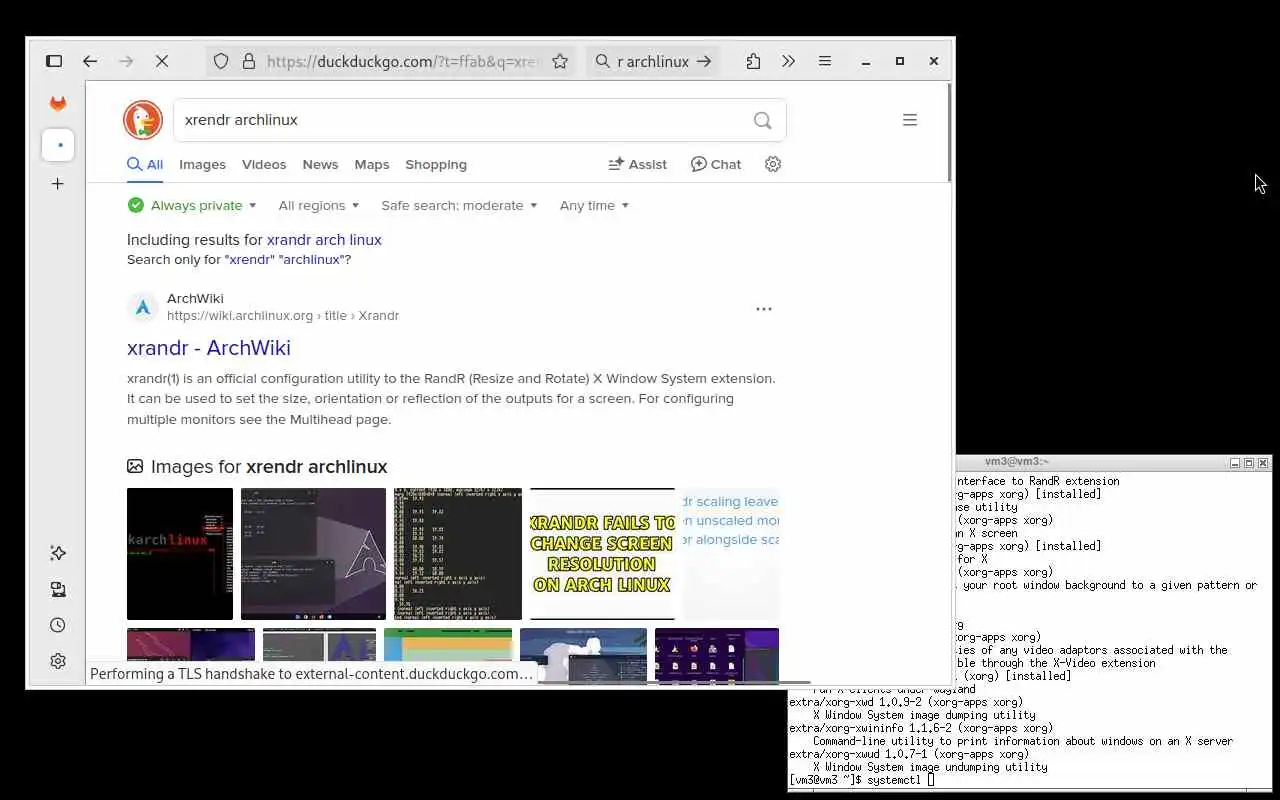
Task: Open xrandr - ArchWiki result link
Action: coord(209,348)
